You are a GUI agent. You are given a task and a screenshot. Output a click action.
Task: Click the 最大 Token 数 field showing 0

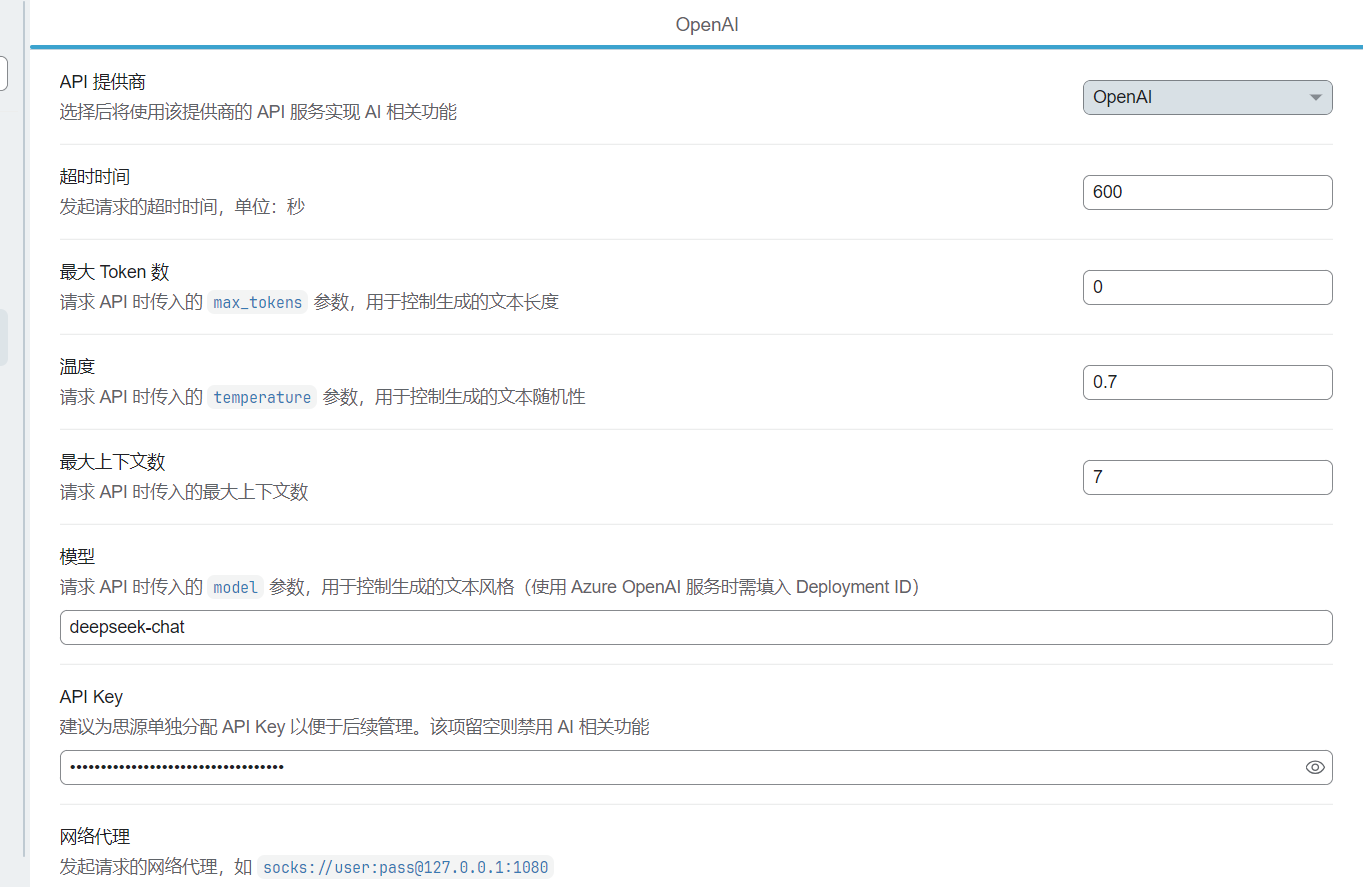(x=1207, y=287)
